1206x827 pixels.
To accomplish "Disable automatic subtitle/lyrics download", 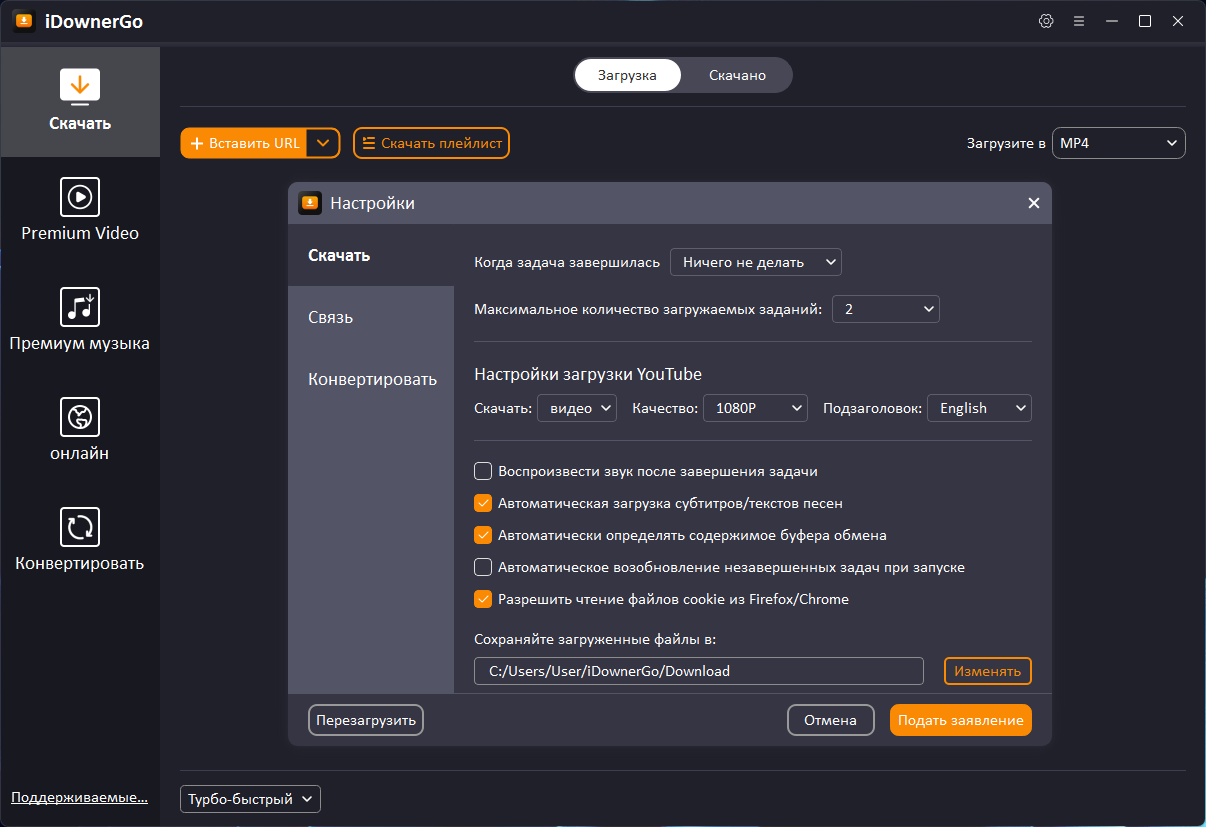I will click(483, 503).
